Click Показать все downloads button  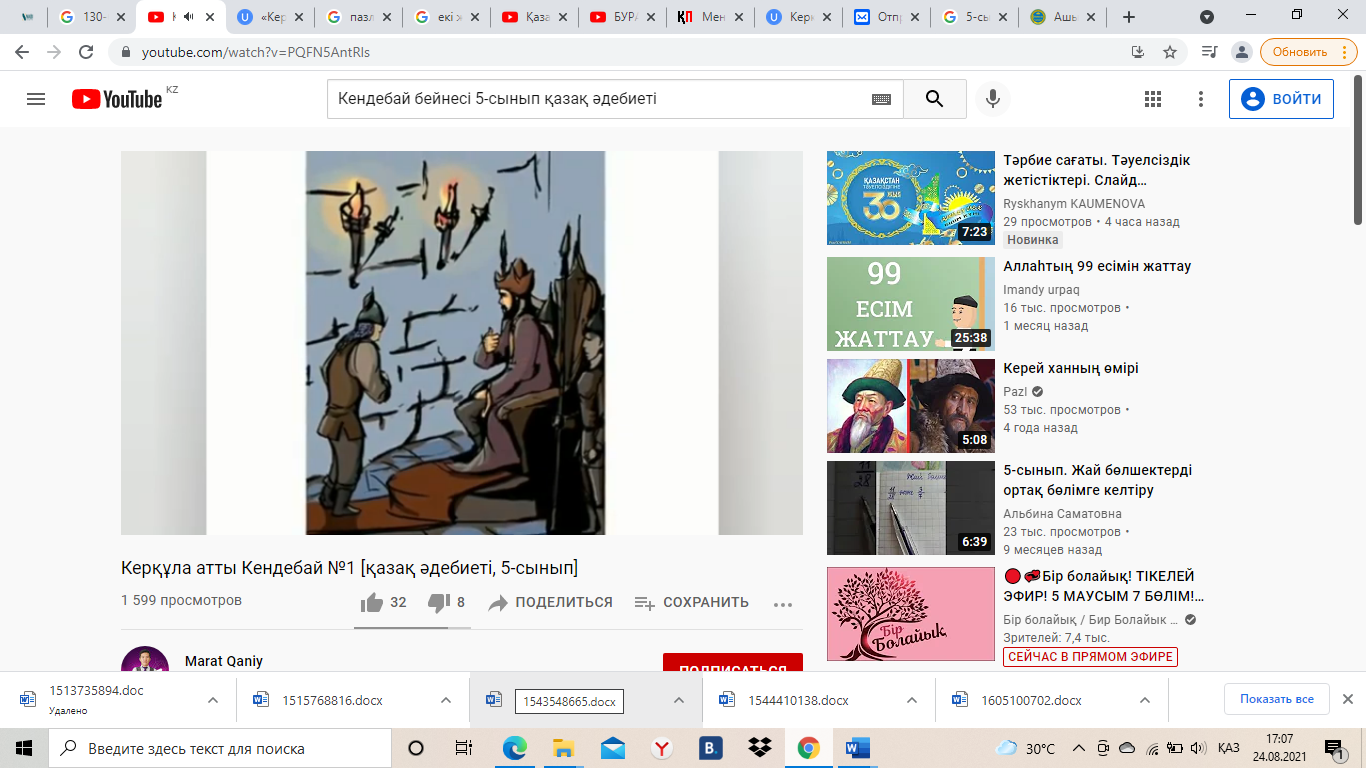click(x=1277, y=699)
